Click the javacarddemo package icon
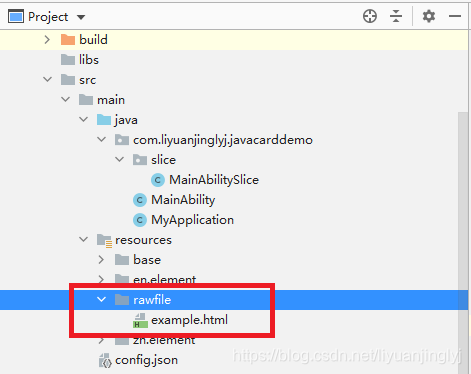 [x=122, y=140]
